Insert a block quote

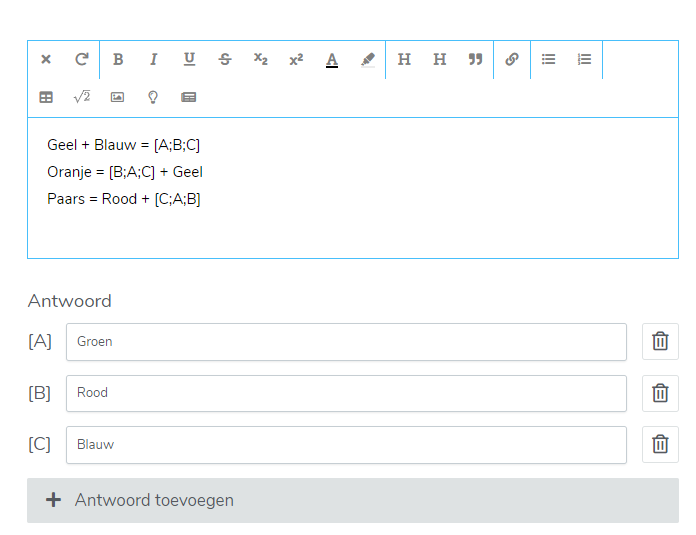pyautogui.click(x=475, y=59)
